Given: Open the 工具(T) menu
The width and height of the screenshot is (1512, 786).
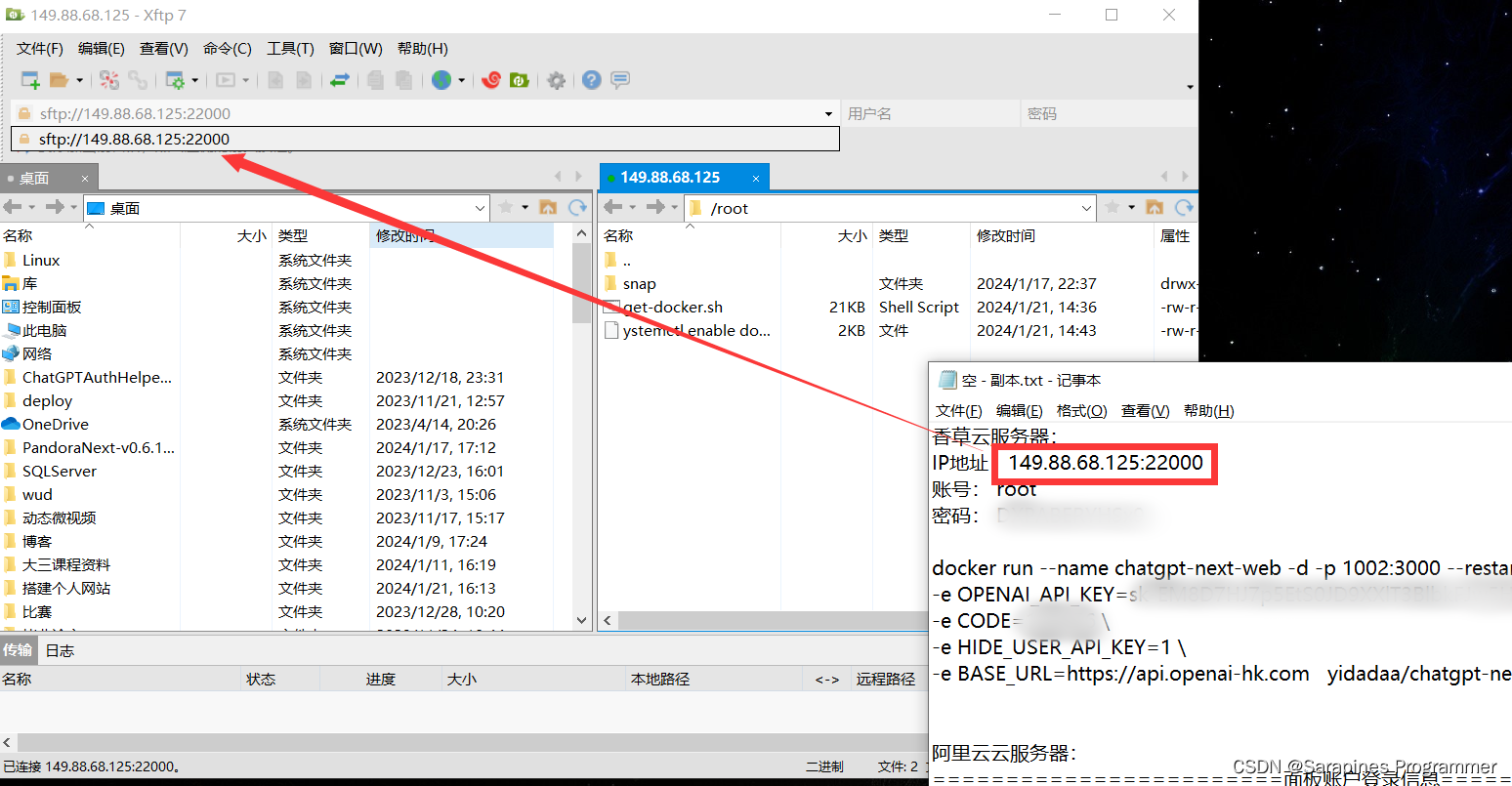Looking at the screenshot, I should click(290, 48).
